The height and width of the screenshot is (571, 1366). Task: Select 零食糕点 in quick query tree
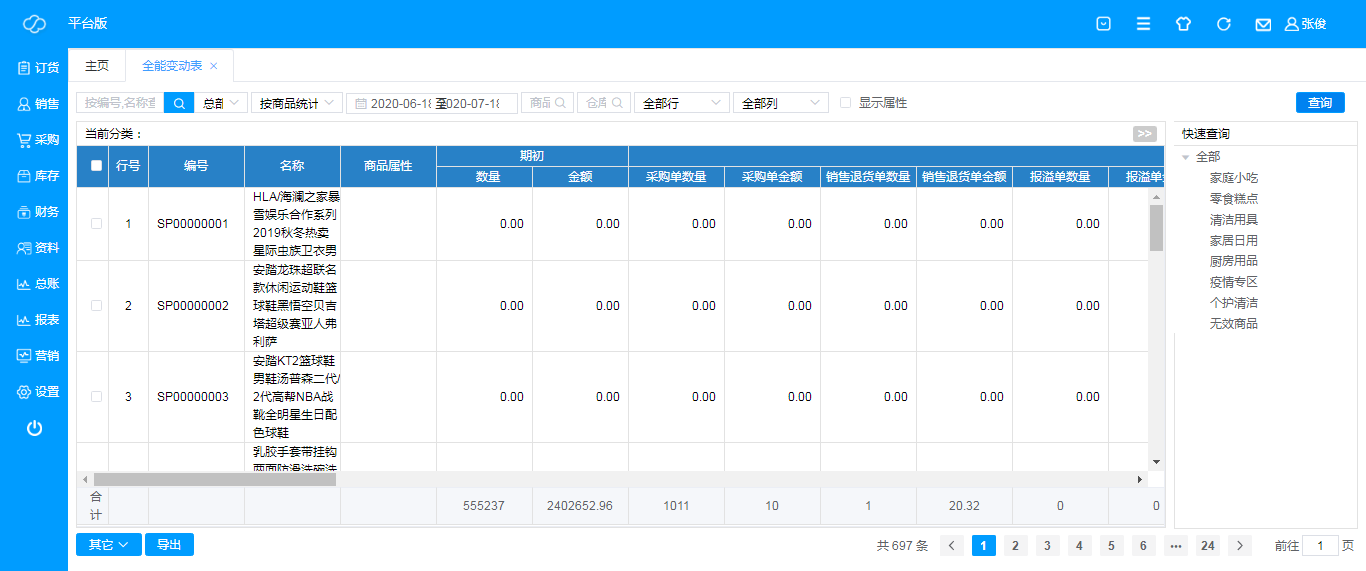[x=1233, y=199]
